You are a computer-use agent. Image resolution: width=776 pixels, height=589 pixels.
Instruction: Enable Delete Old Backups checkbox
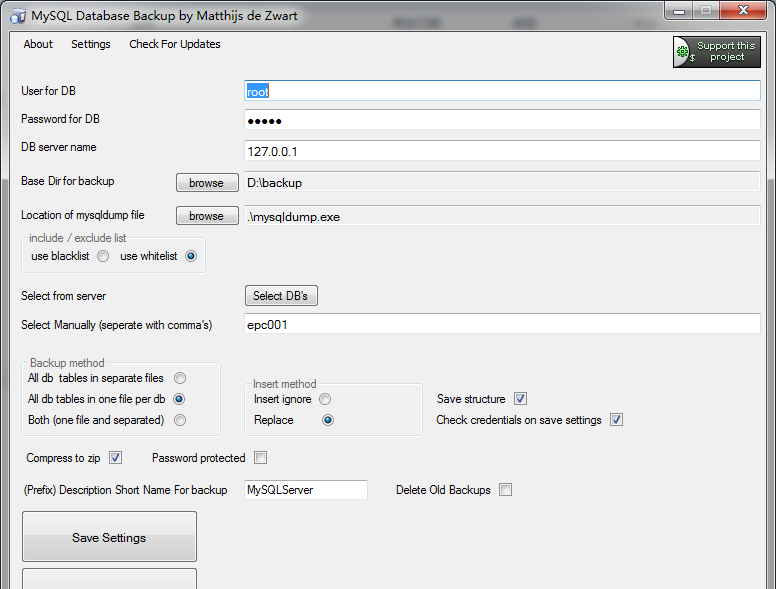coord(505,490)
